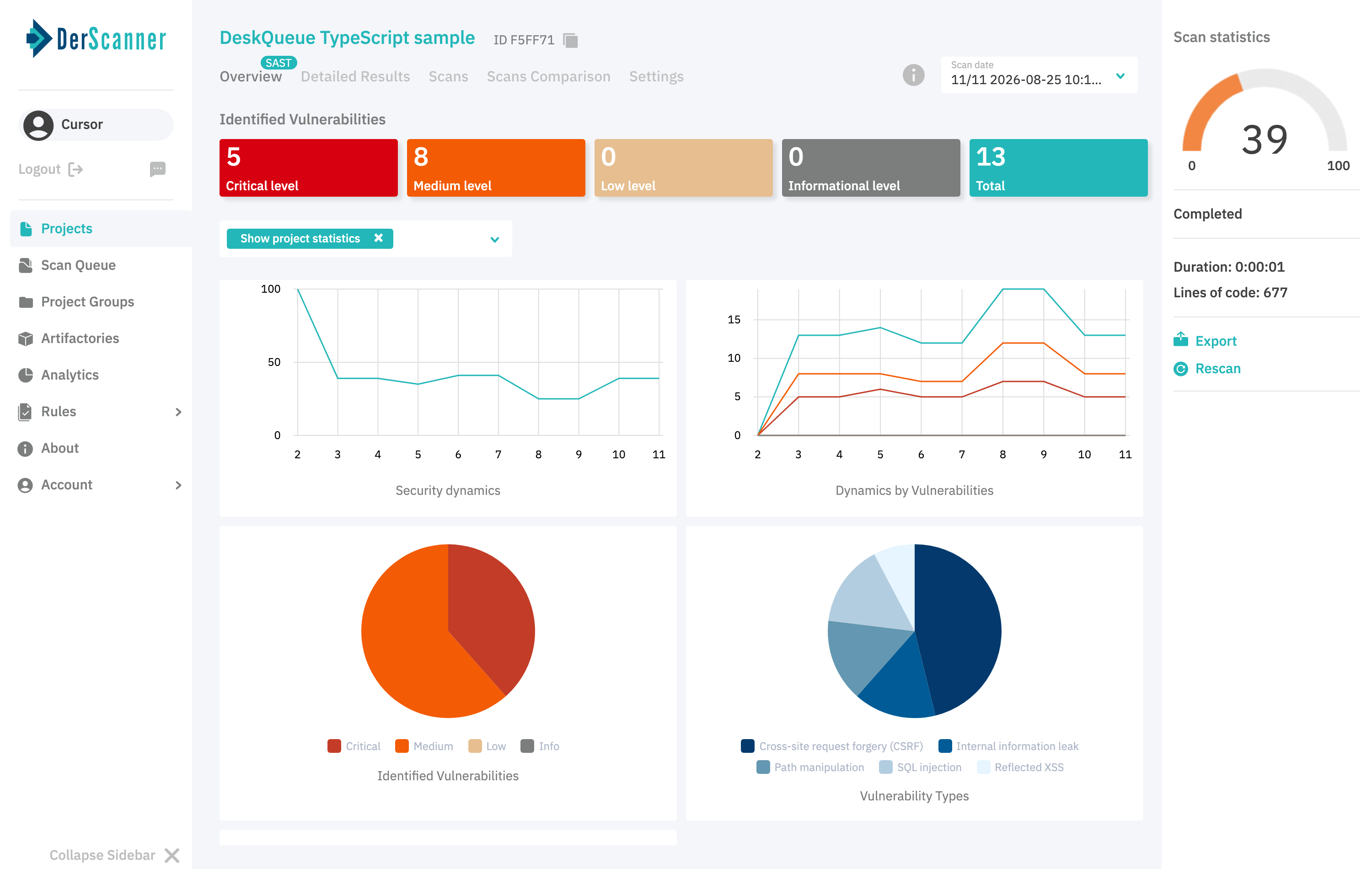Click the 8 Medium level card
1372x869 pixels.
(496, 168)
